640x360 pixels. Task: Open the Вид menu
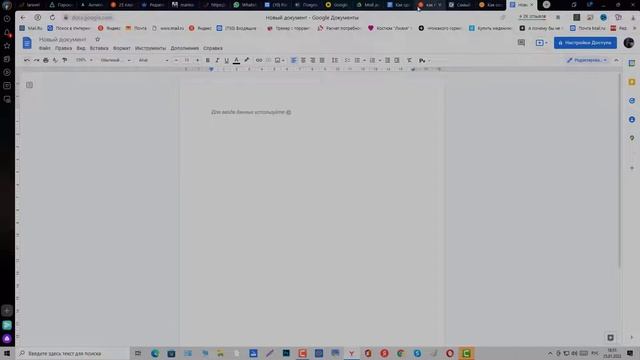(81, 48)
